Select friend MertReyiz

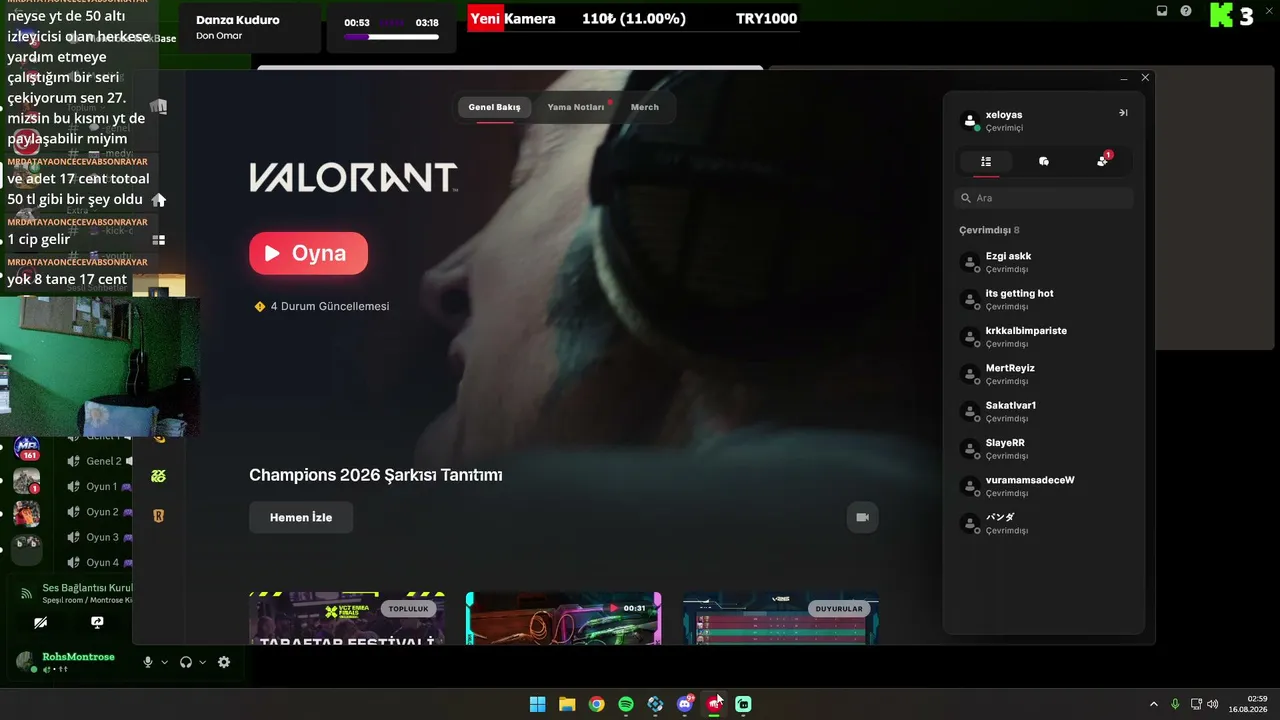pos(1044,374)
